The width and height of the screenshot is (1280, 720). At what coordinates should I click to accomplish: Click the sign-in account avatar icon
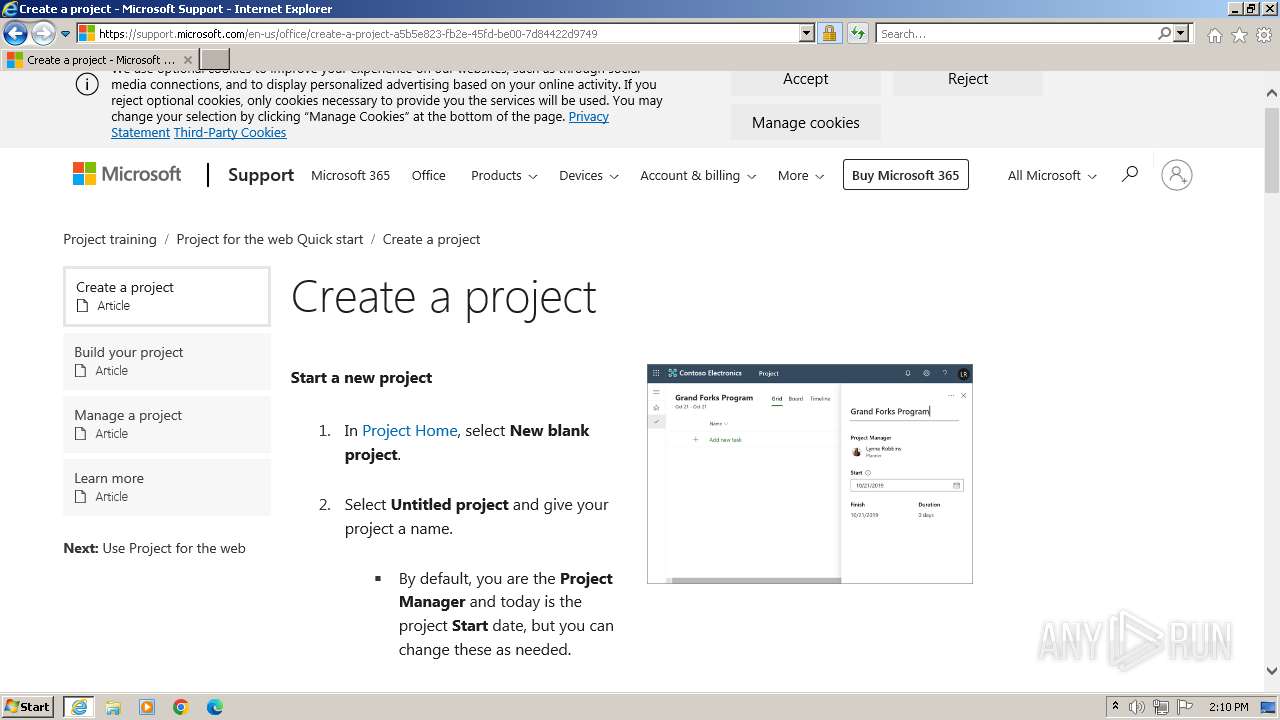[1176, 175]
